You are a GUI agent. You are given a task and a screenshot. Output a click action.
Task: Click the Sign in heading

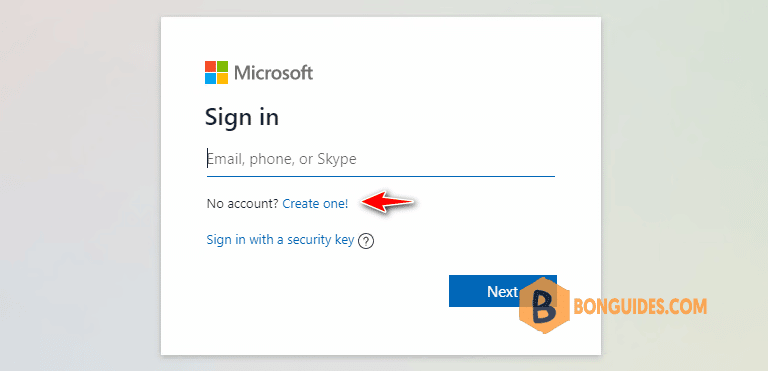(x=242, y=118)
